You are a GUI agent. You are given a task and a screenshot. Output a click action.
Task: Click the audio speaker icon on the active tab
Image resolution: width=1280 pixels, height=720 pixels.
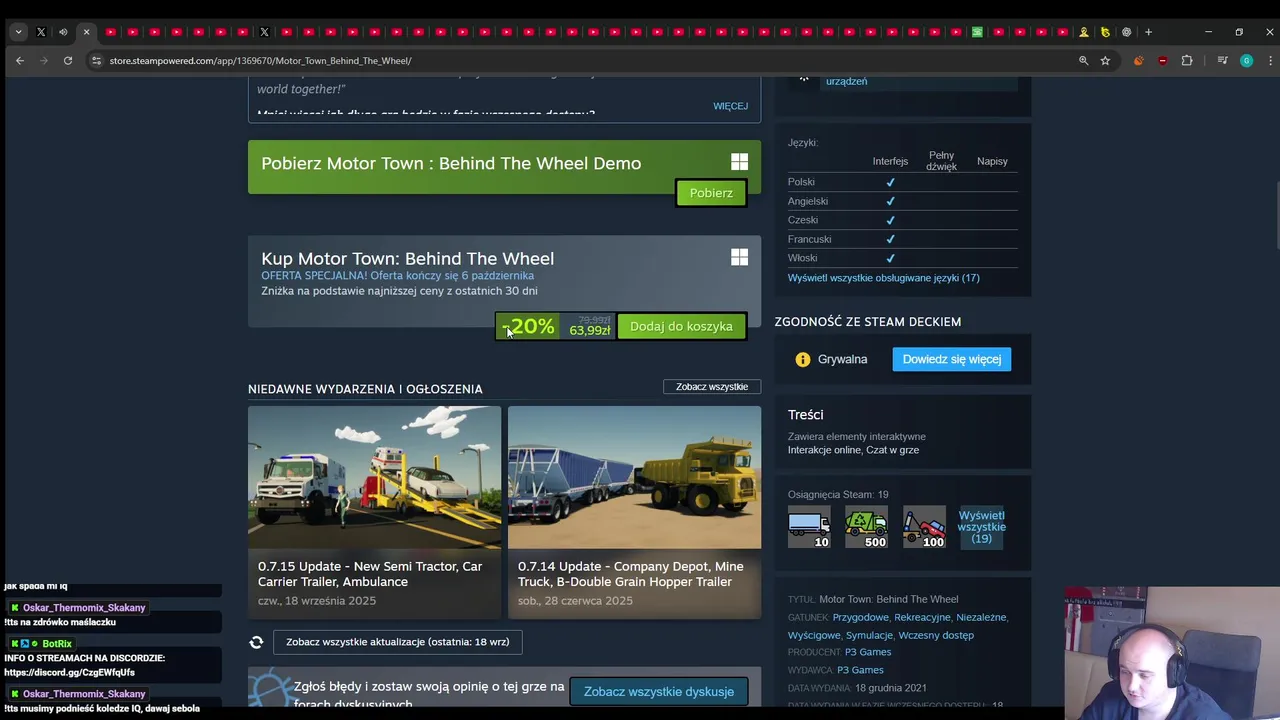(x=63, y=32)
